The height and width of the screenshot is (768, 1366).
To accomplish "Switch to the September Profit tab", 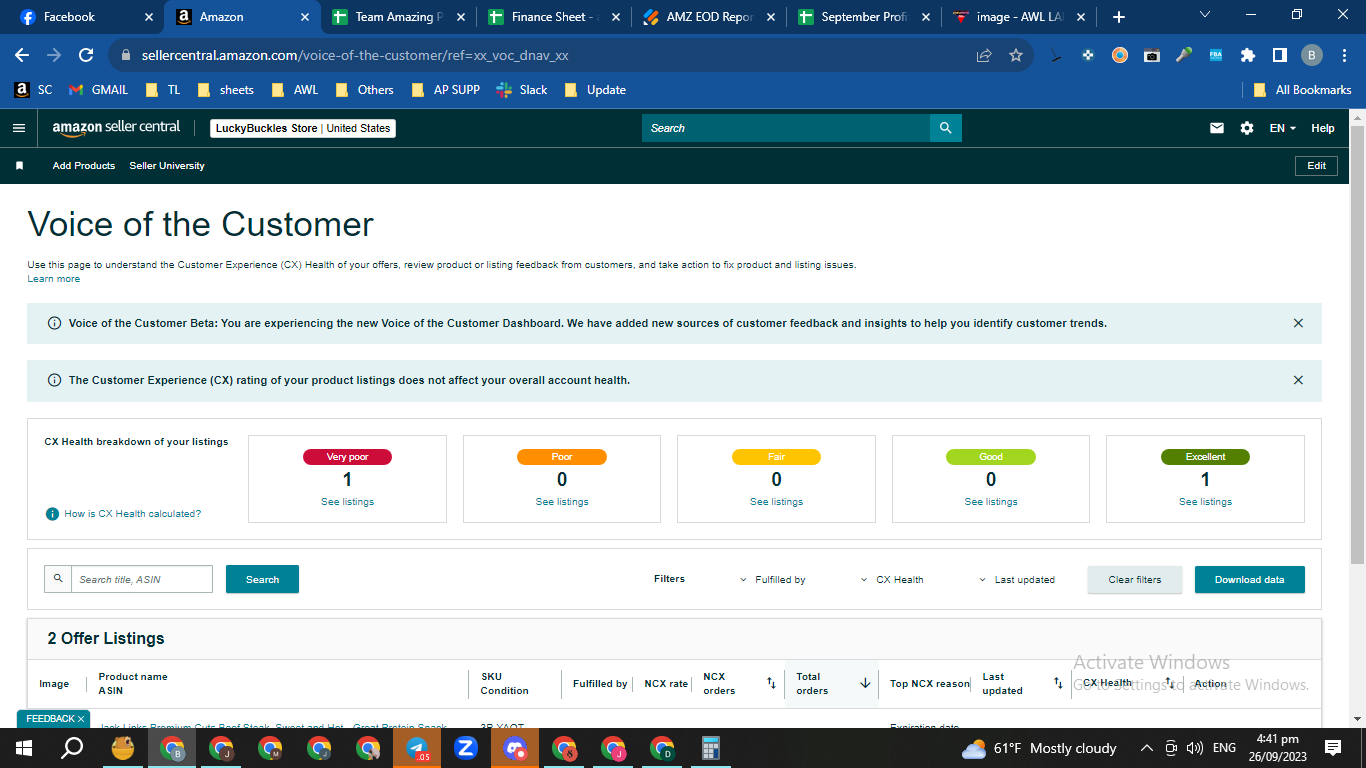I will pos(863,17).
